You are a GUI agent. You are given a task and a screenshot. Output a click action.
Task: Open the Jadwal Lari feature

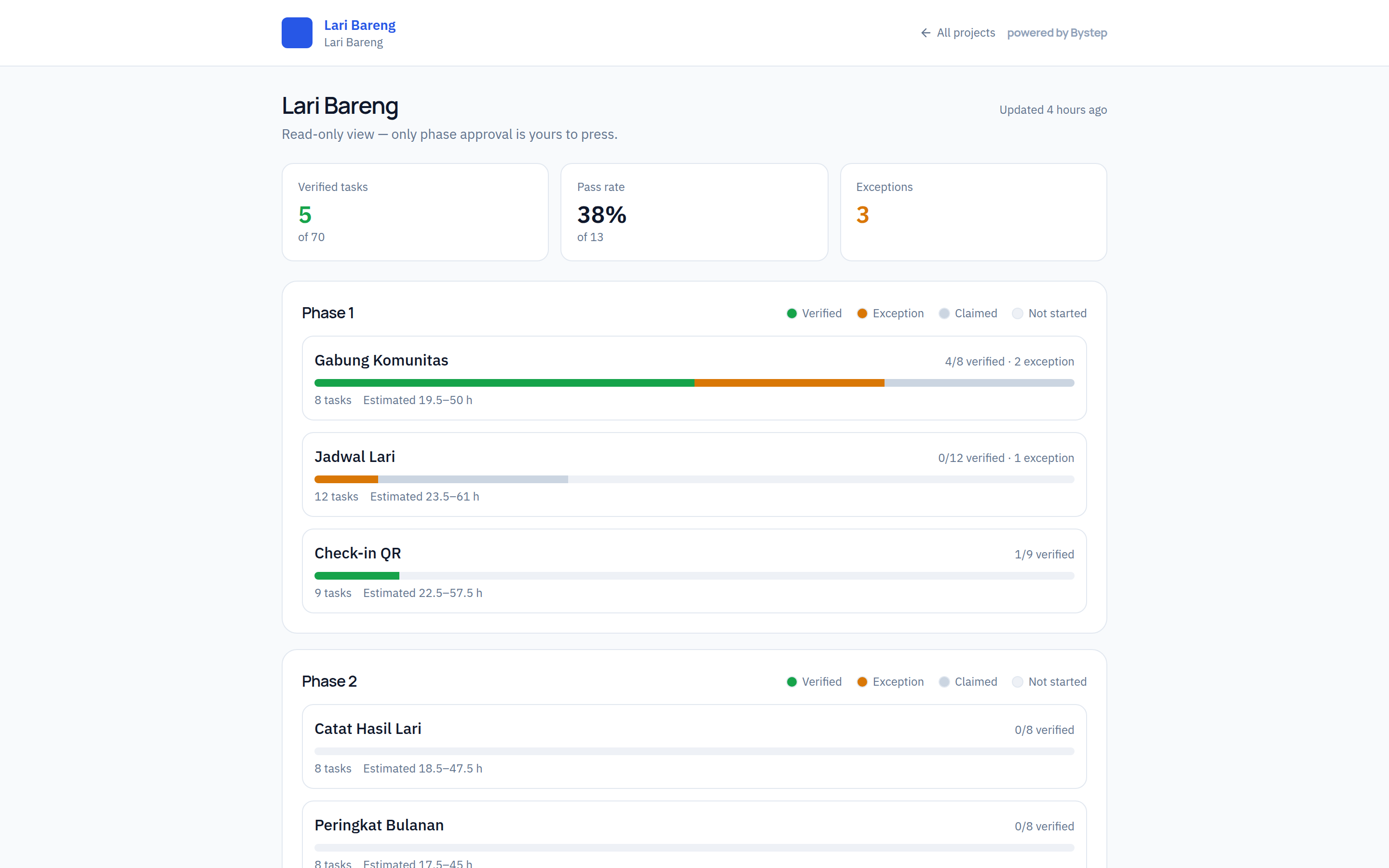tap(694, 475)
